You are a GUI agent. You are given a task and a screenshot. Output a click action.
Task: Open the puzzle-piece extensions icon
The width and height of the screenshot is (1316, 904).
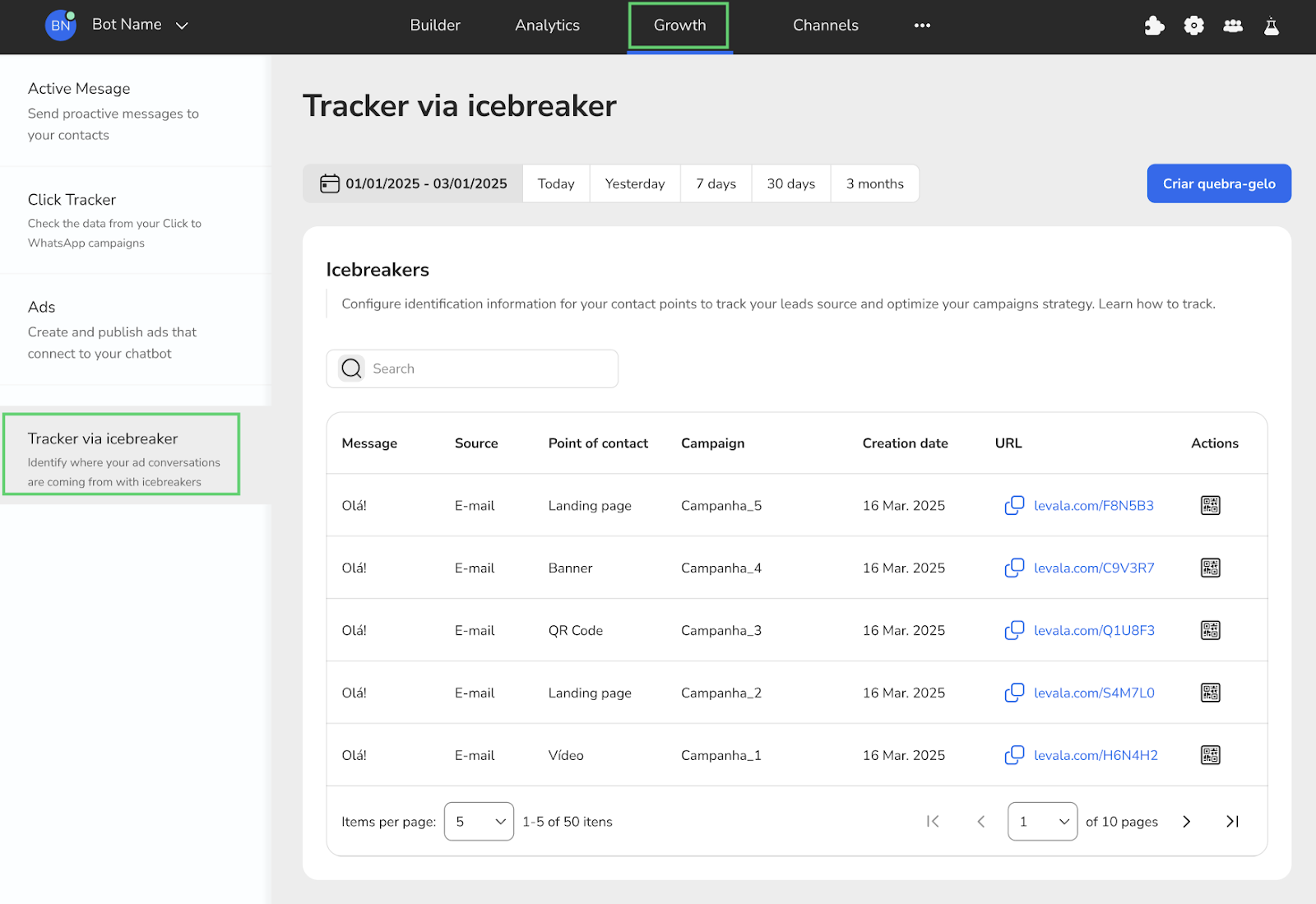click(x=1154, y=25)
